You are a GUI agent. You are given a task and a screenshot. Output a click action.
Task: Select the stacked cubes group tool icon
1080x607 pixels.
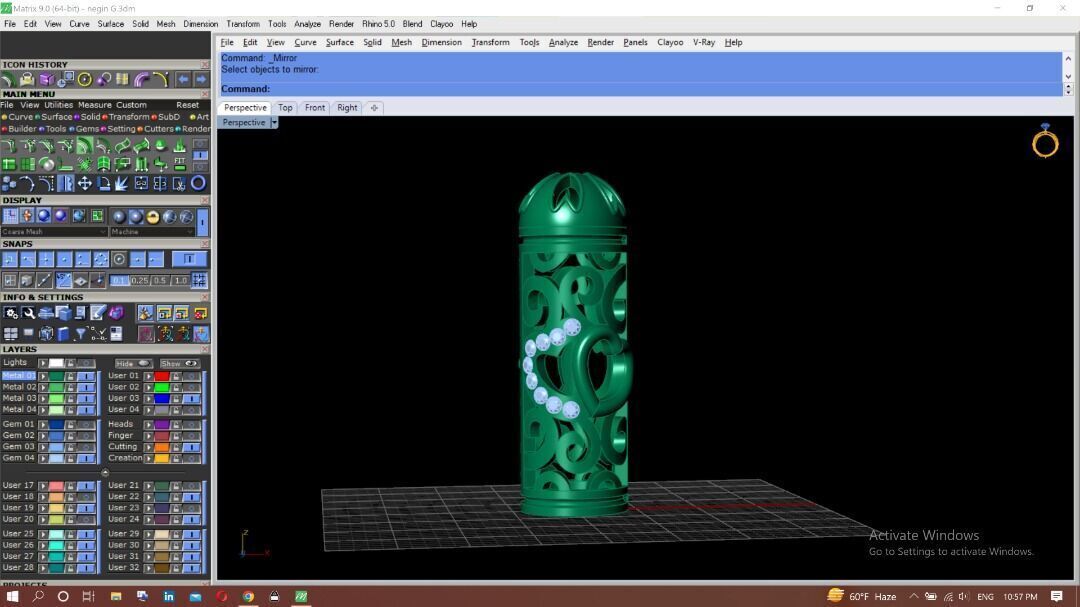[x=9, y=183]
